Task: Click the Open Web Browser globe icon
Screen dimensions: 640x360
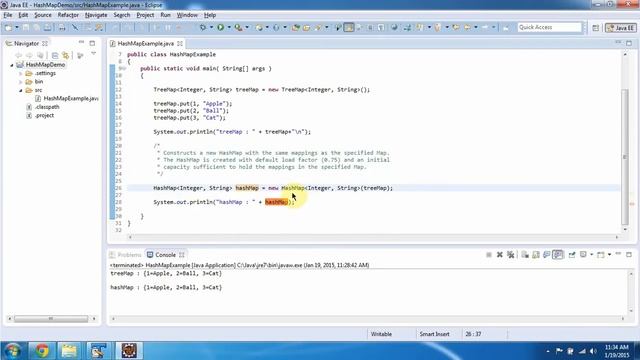Action: coord(394,27)
